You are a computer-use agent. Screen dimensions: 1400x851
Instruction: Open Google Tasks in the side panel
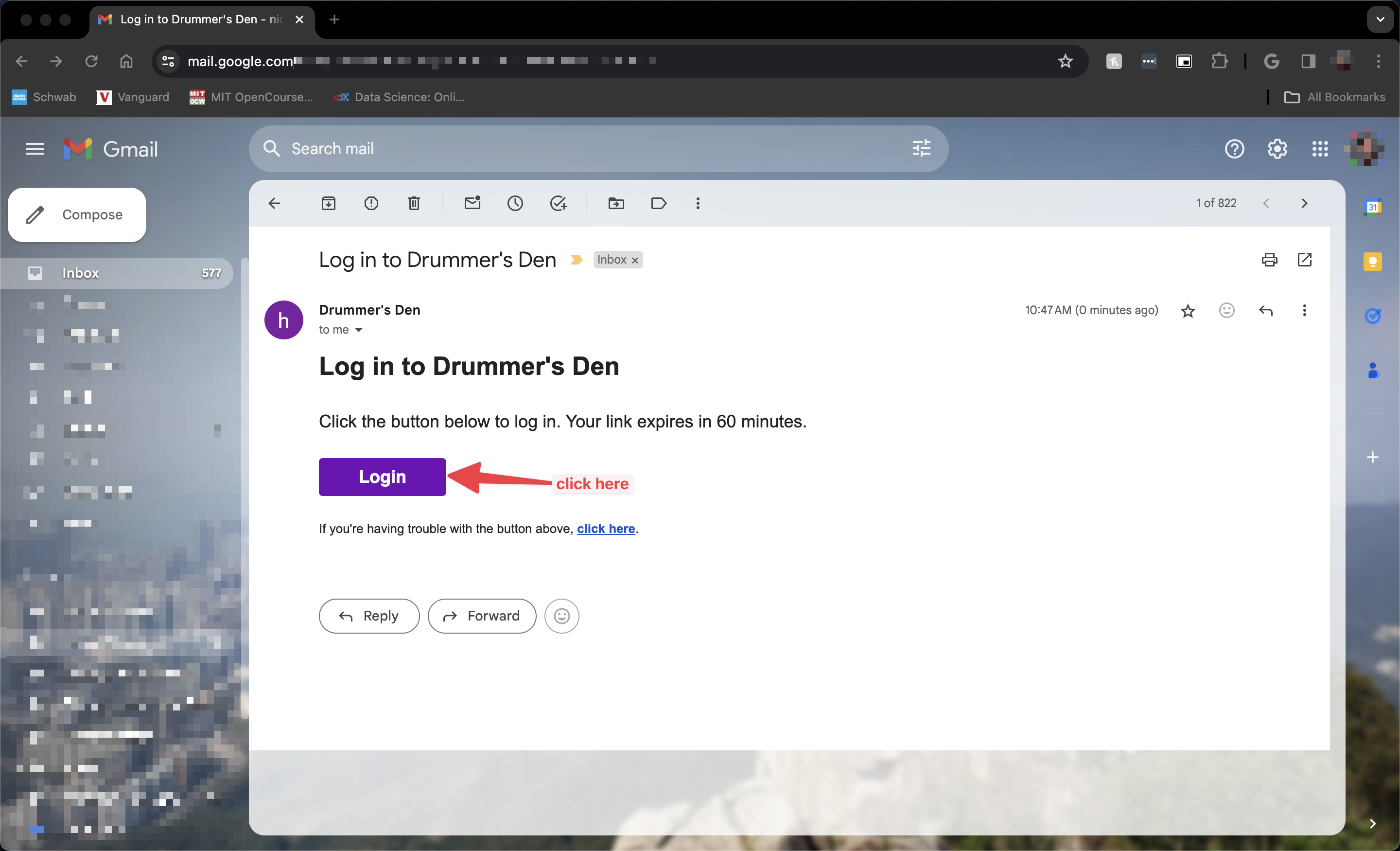click(1373, 316)
